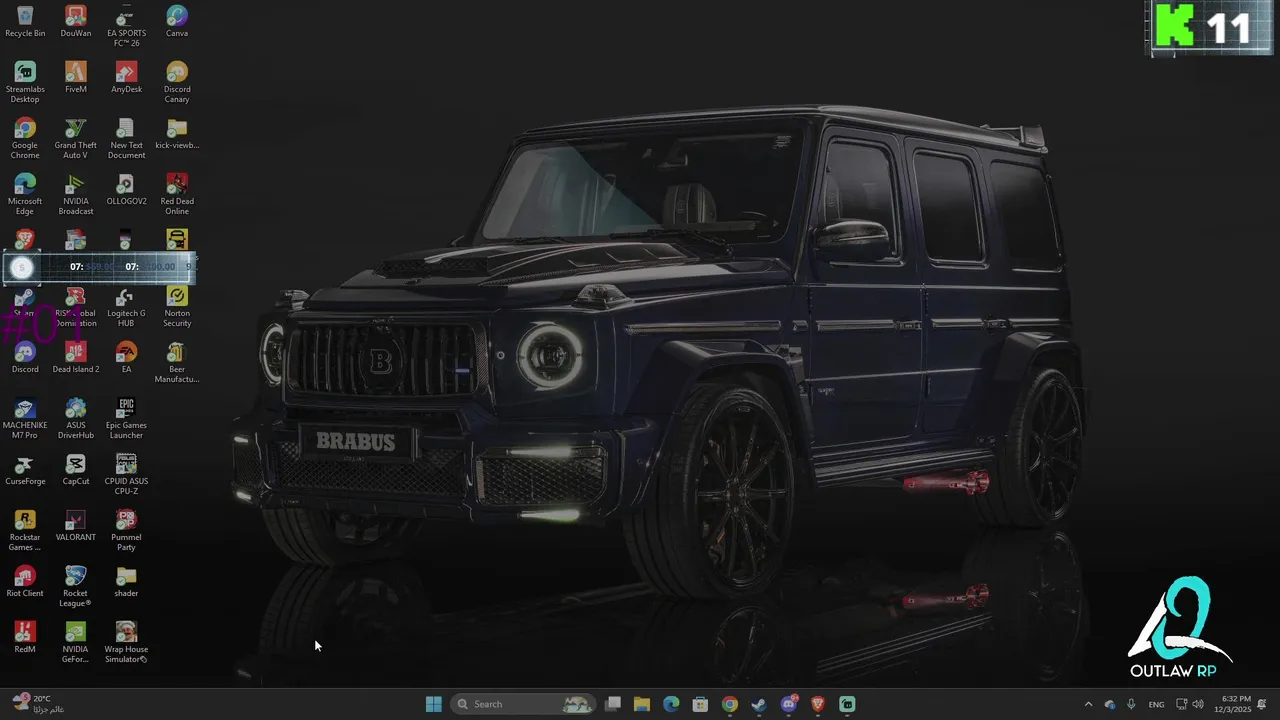
Task: Open NVIDIA GeForce desktop shortcut
Action: tap(76, 642)
